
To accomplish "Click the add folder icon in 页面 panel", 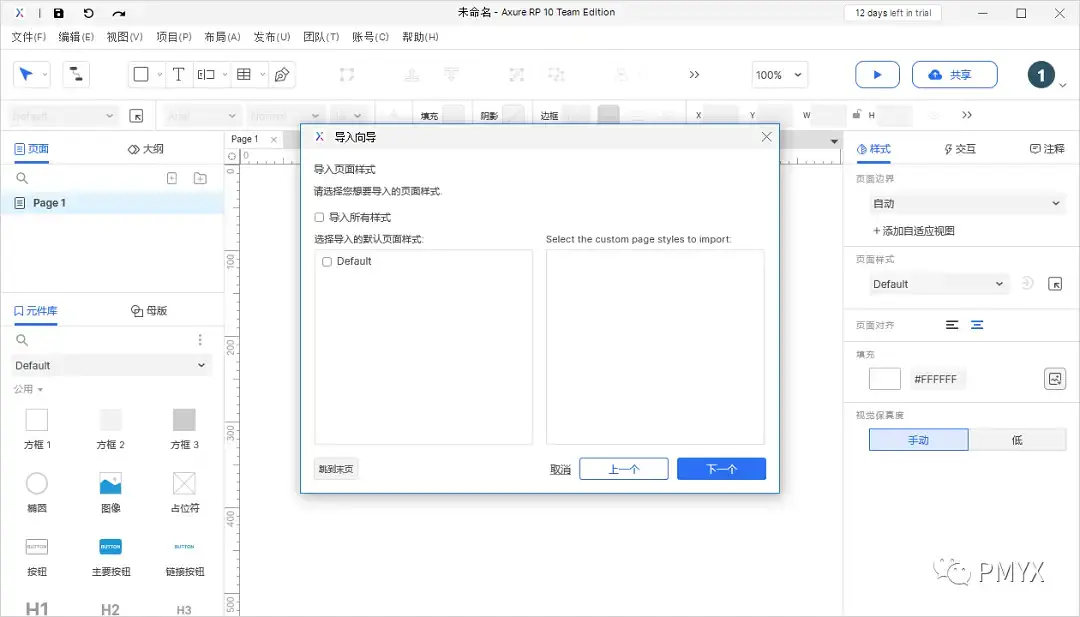I will pyautogui.click(x=199, y=176).
